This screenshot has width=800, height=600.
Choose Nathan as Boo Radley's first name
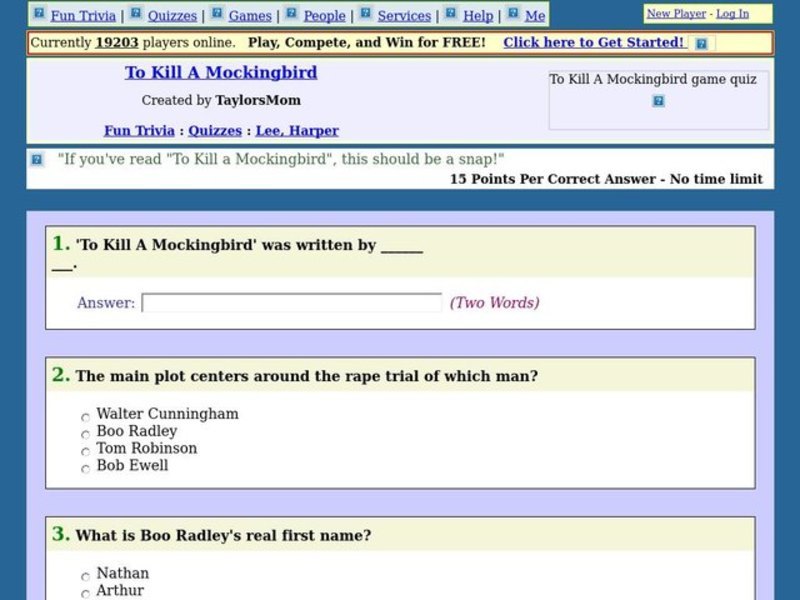pyautogui.click(x=85, y=577)
